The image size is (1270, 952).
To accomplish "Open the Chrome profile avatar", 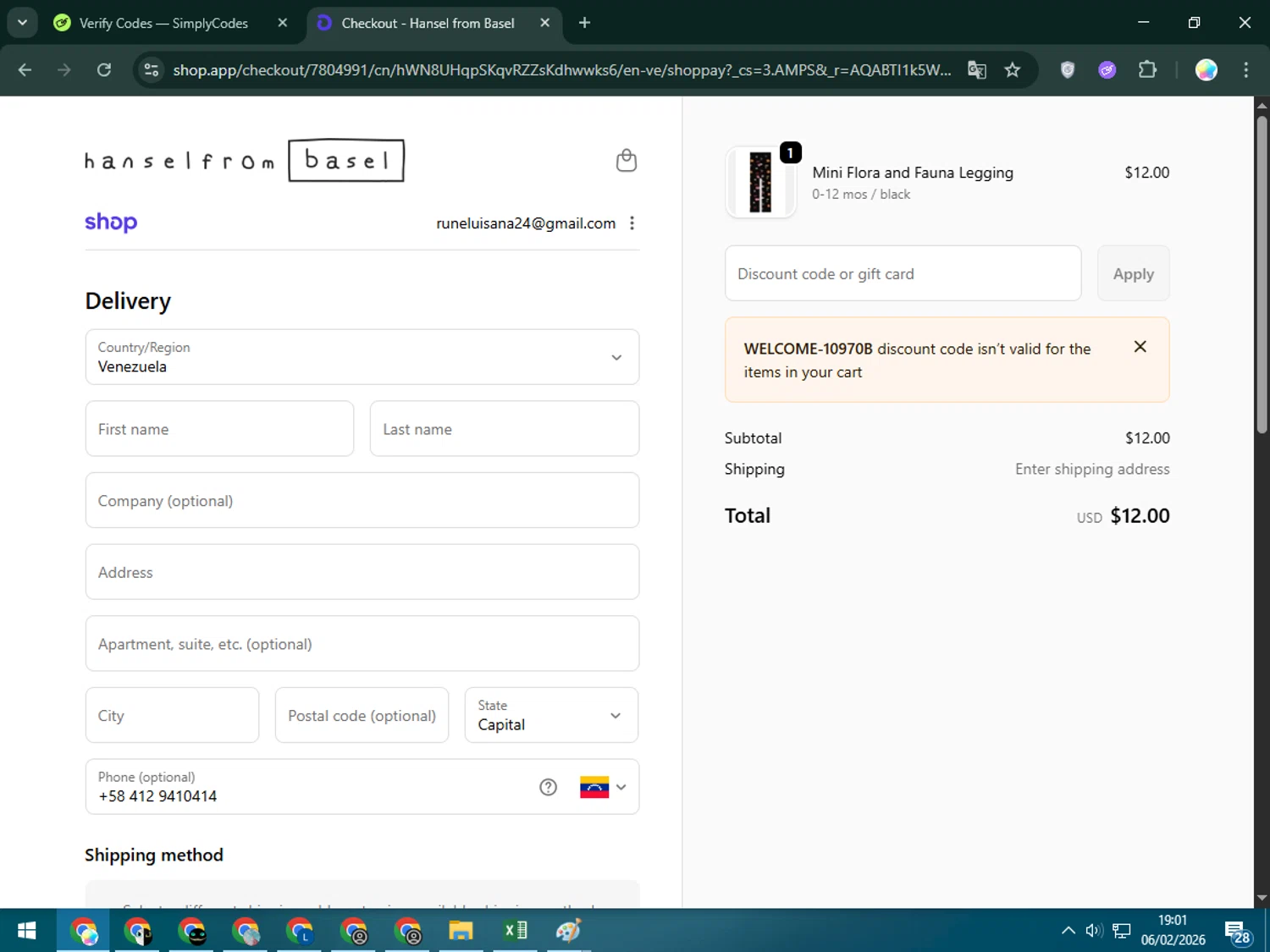I will [x=1206, y=69].
